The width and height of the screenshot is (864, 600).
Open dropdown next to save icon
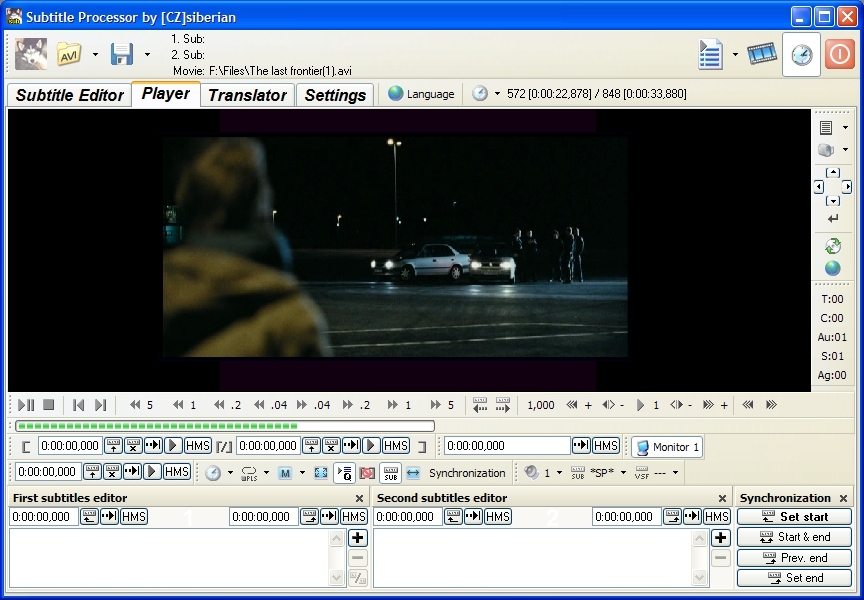[147, 54]
